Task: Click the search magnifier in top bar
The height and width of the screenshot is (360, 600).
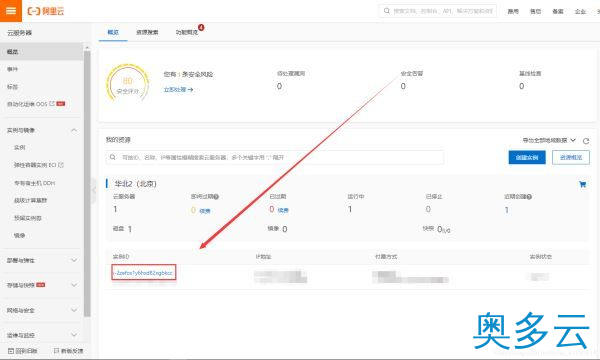Action: click(x=387, y=11)
